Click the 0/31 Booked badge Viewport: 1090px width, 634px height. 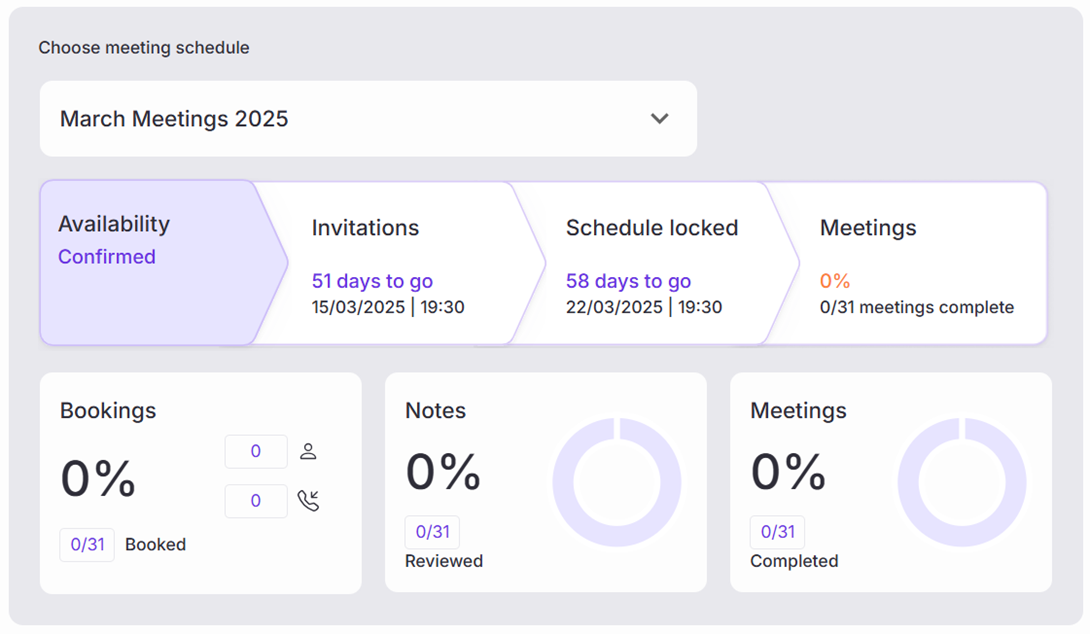click(87, 545)
